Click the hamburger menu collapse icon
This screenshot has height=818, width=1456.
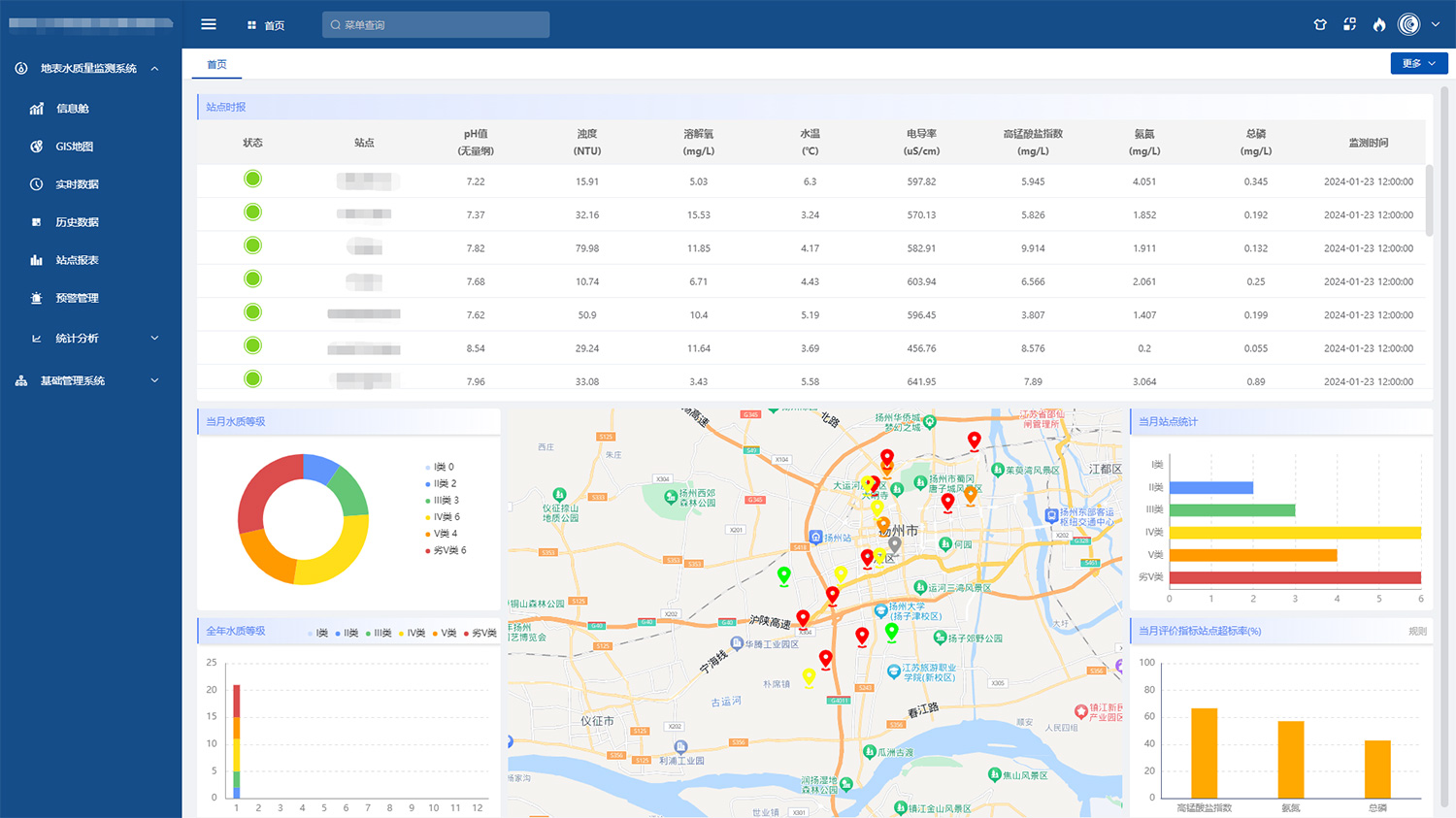[x=209, y=24]
